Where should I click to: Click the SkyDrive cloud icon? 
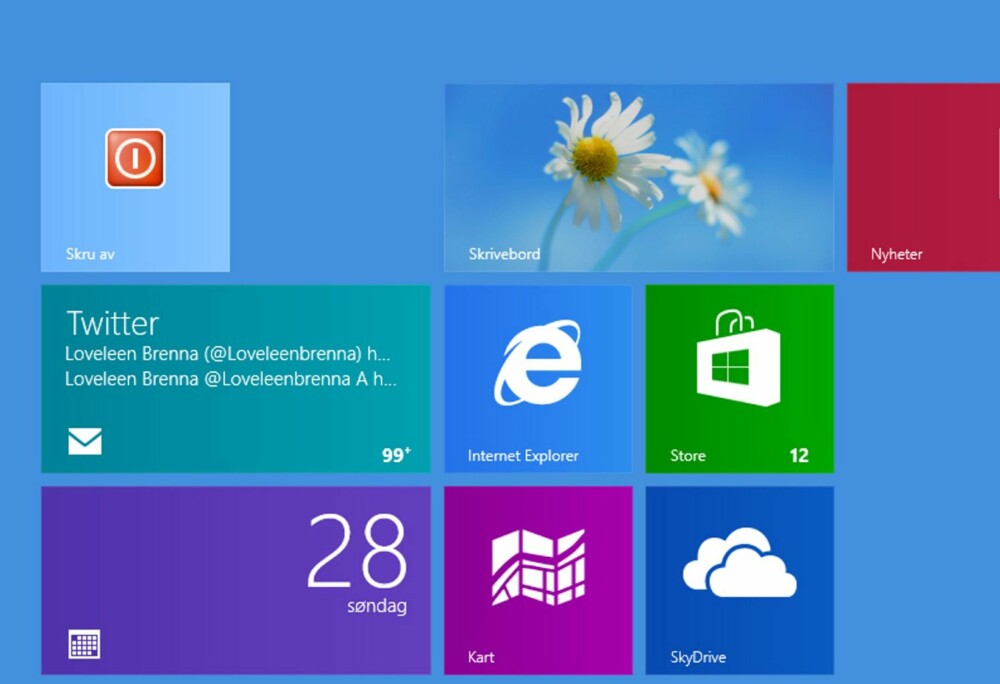click(x=740, y=562)
